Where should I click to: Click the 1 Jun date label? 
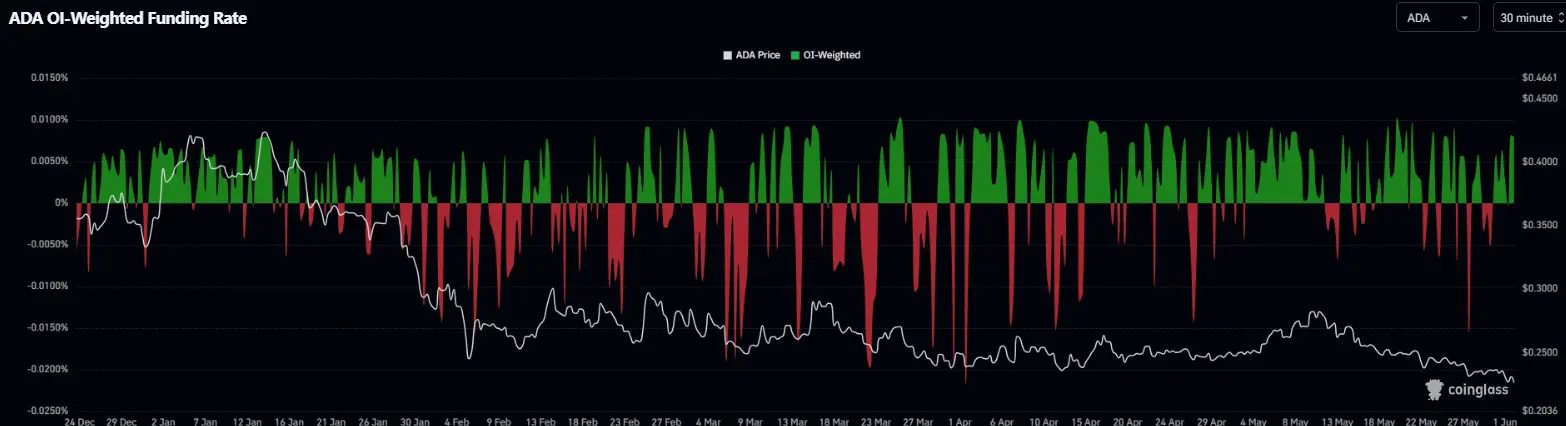[1504, 421]
